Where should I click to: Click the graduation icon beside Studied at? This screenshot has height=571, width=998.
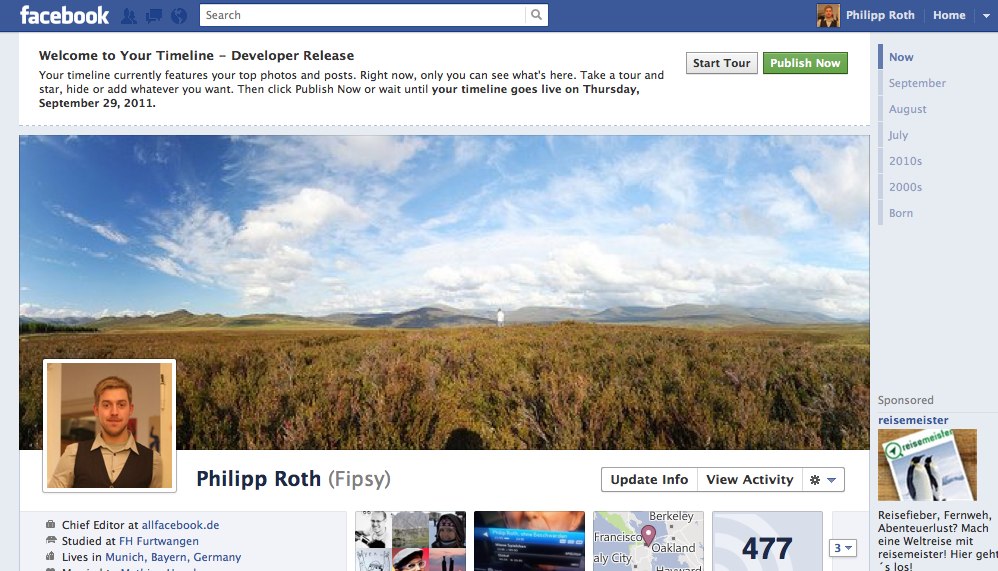coord(50,540)
